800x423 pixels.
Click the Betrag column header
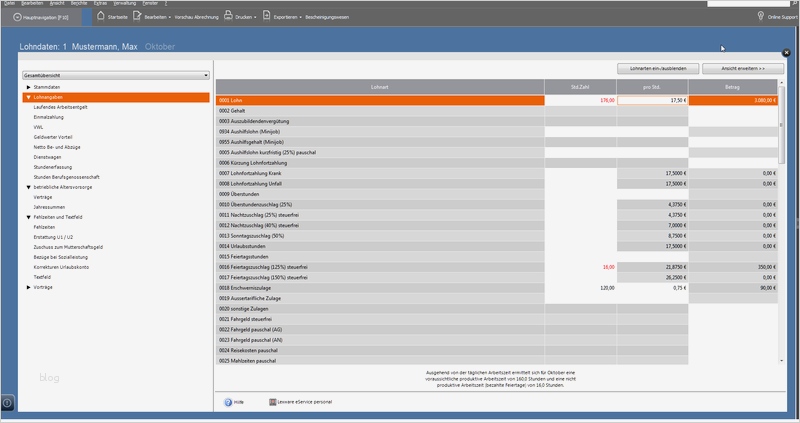(x=733, y=87)
